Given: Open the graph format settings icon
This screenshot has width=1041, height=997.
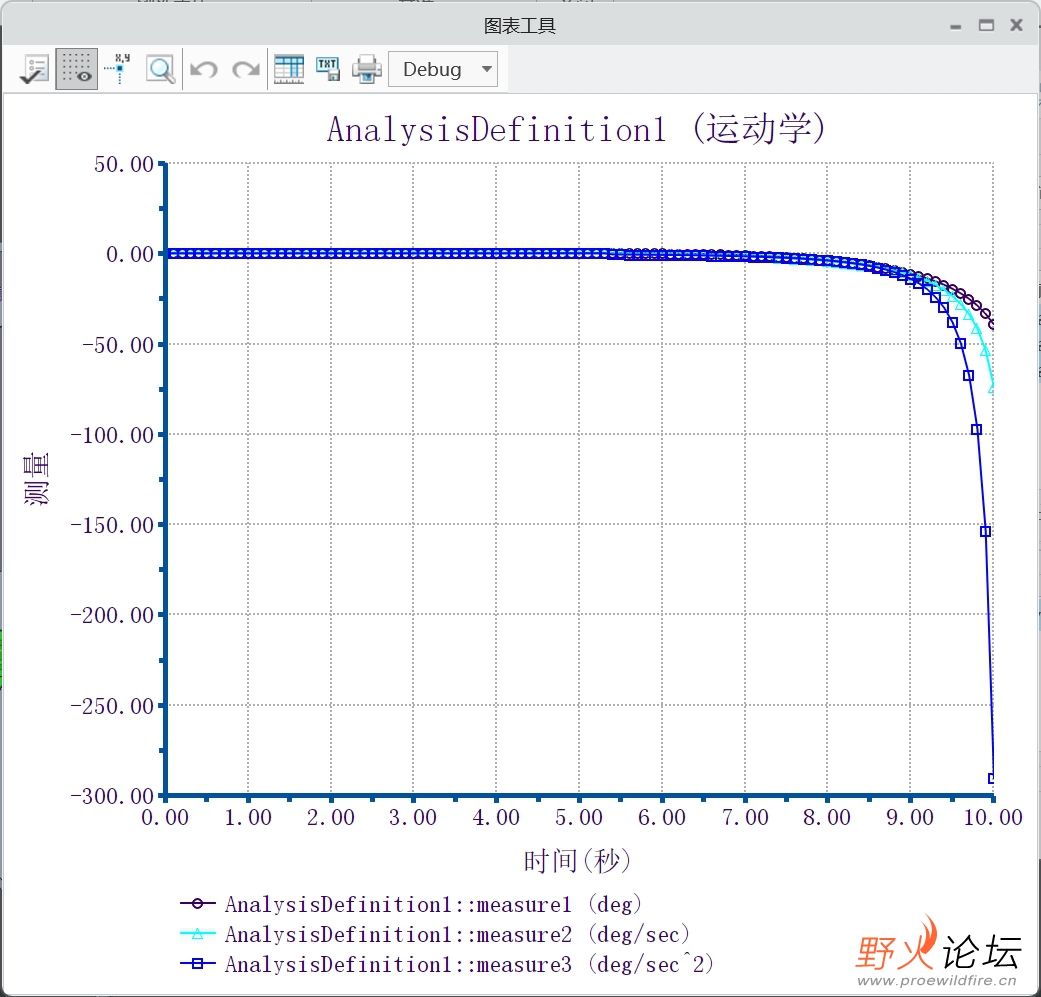Looking at the screenshot, I should click(x=34, y=69).
